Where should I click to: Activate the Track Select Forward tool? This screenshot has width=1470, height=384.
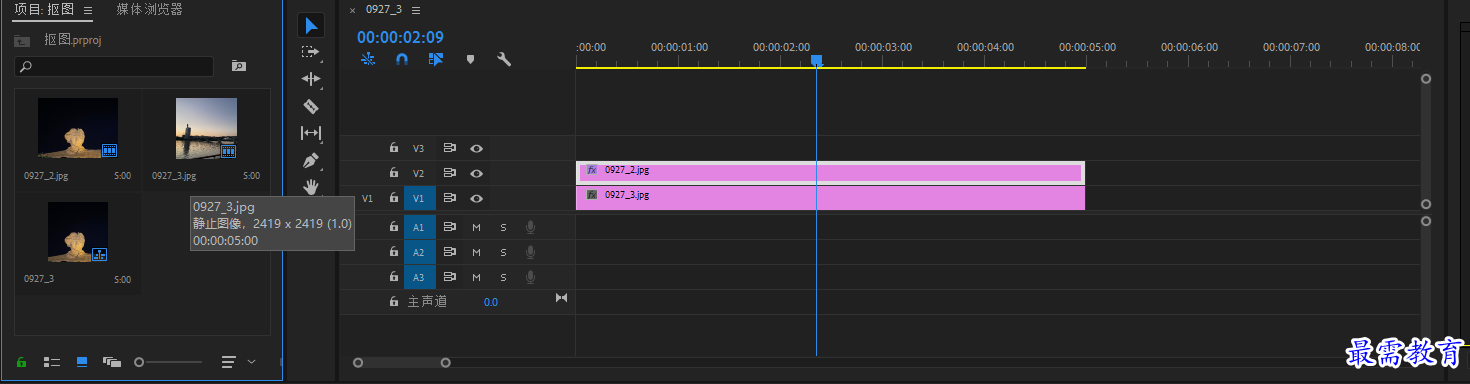click(x=310, y=52)
